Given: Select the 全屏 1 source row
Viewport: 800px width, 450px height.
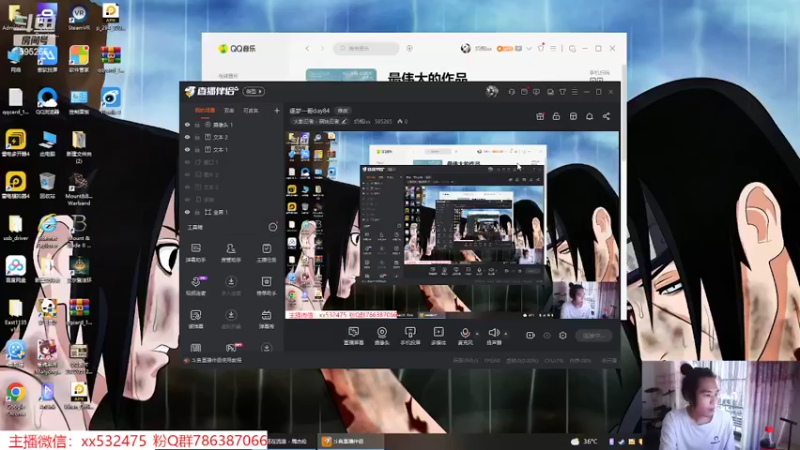Looking at the screenshot, I should tap(233, 212).
